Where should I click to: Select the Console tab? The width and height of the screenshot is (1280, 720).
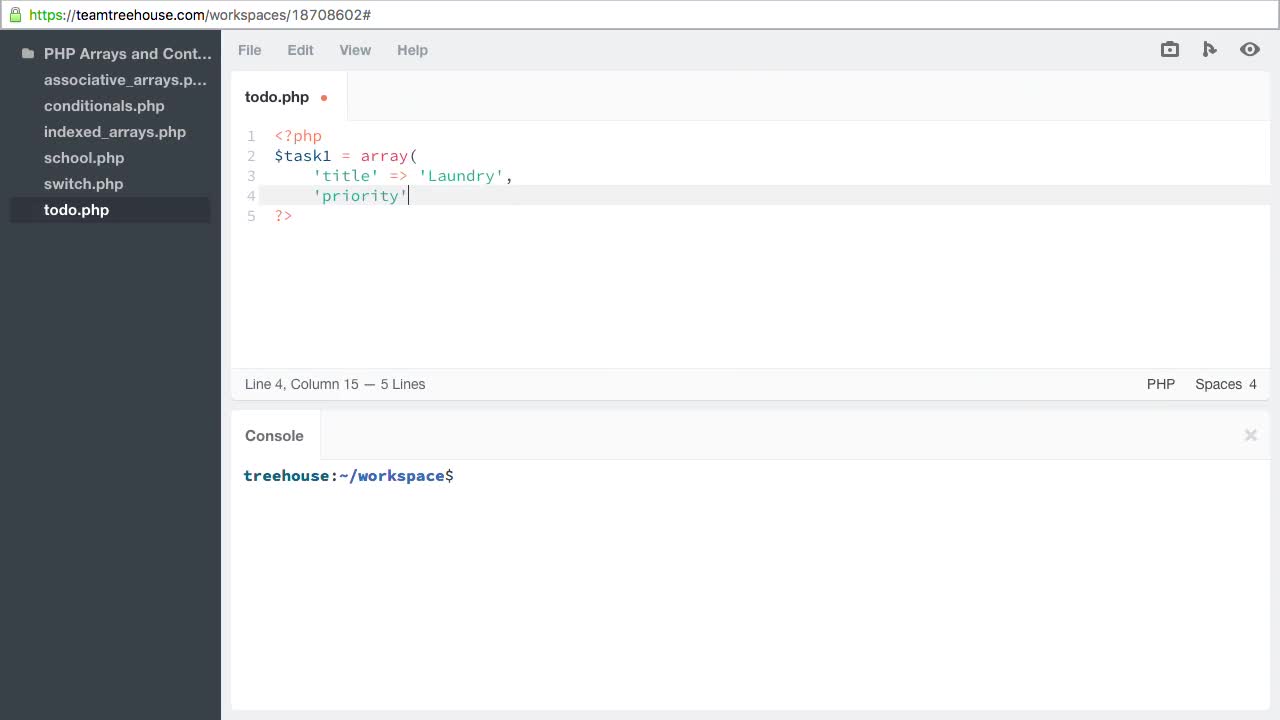point(274,435)
